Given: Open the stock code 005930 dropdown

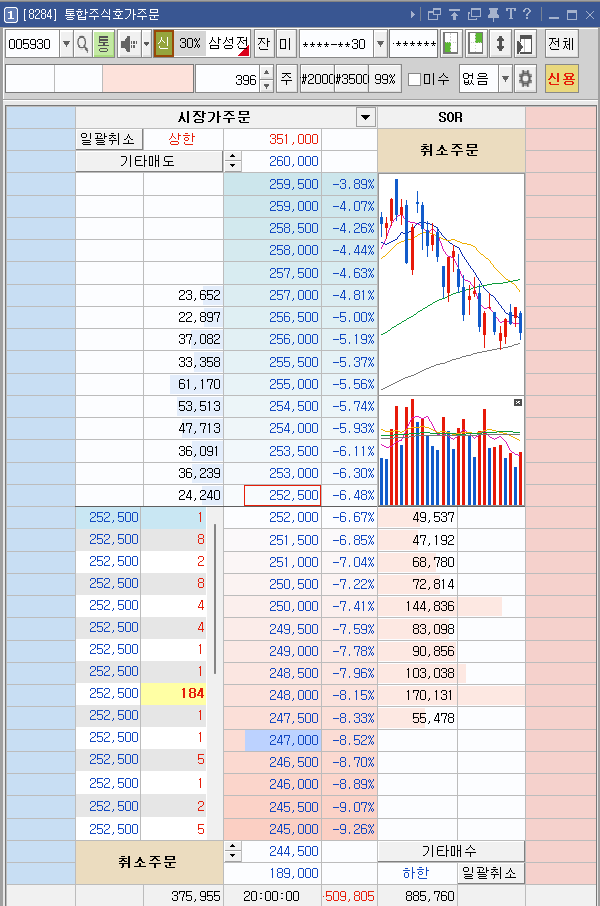Looking at the screenshot, I should (66, 44).
